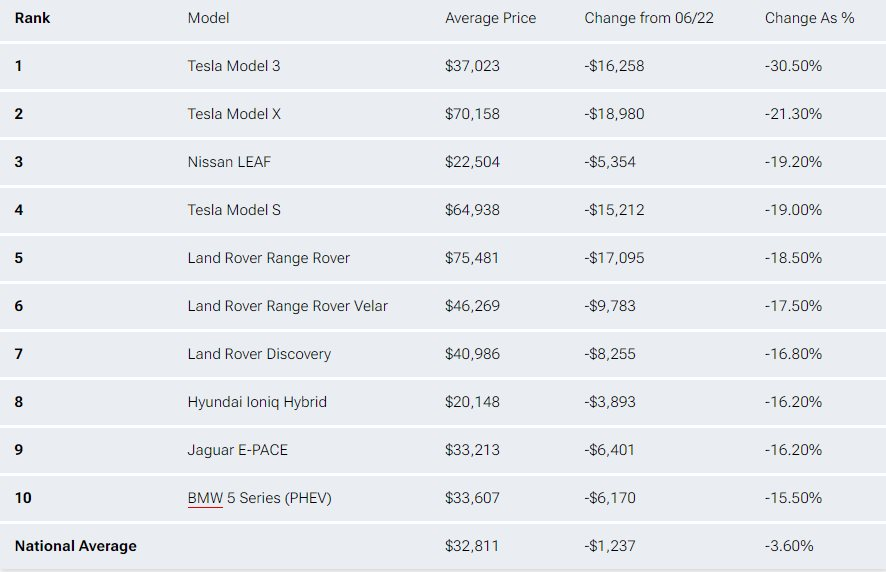Click the National Average row label
The image size is (886, 572).
click(x=76, y=546)
